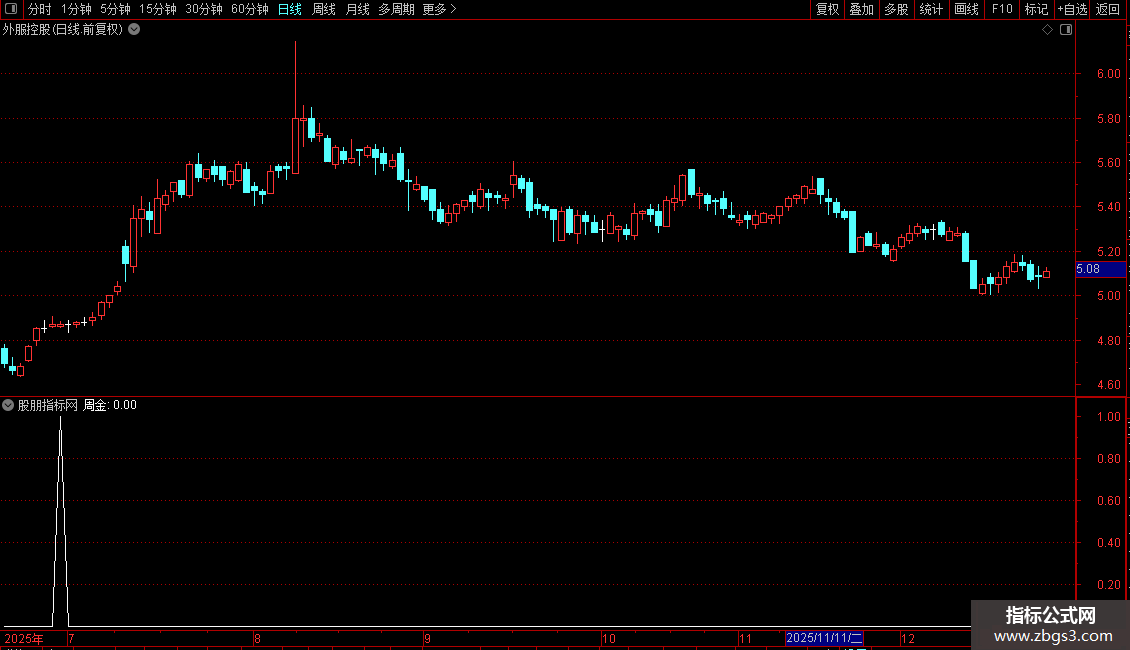Image resolution: width=1130 pixels, height=650 pixels.
Task: Click the 6.00 price axis label
Action: point(1108,74)
